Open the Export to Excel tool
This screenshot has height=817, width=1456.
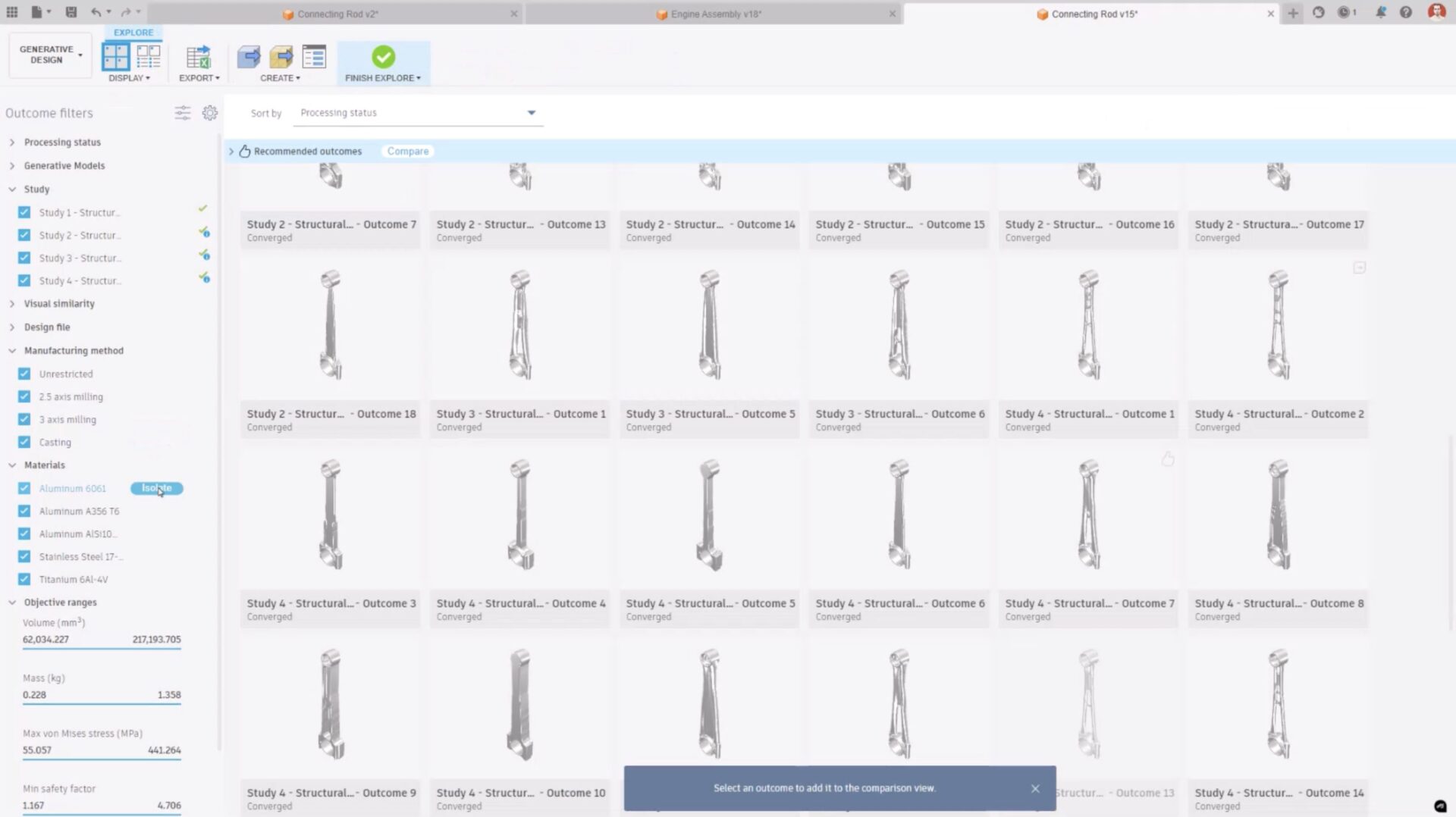click(x=198, y=57)
